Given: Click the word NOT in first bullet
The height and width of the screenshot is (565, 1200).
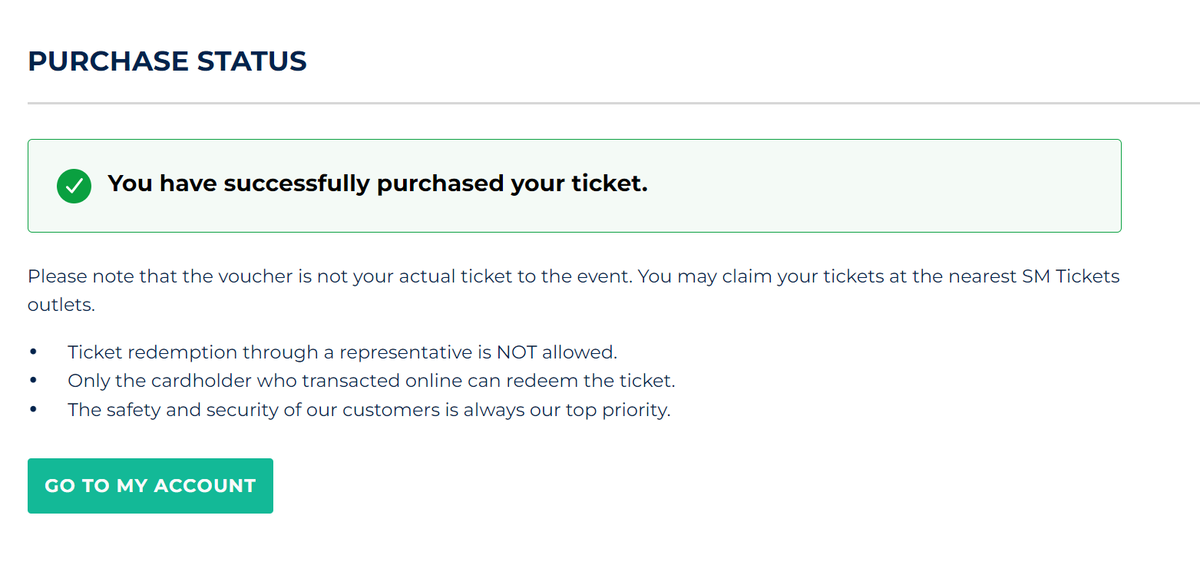Looking at the screenshot, I should coord(517,353).
